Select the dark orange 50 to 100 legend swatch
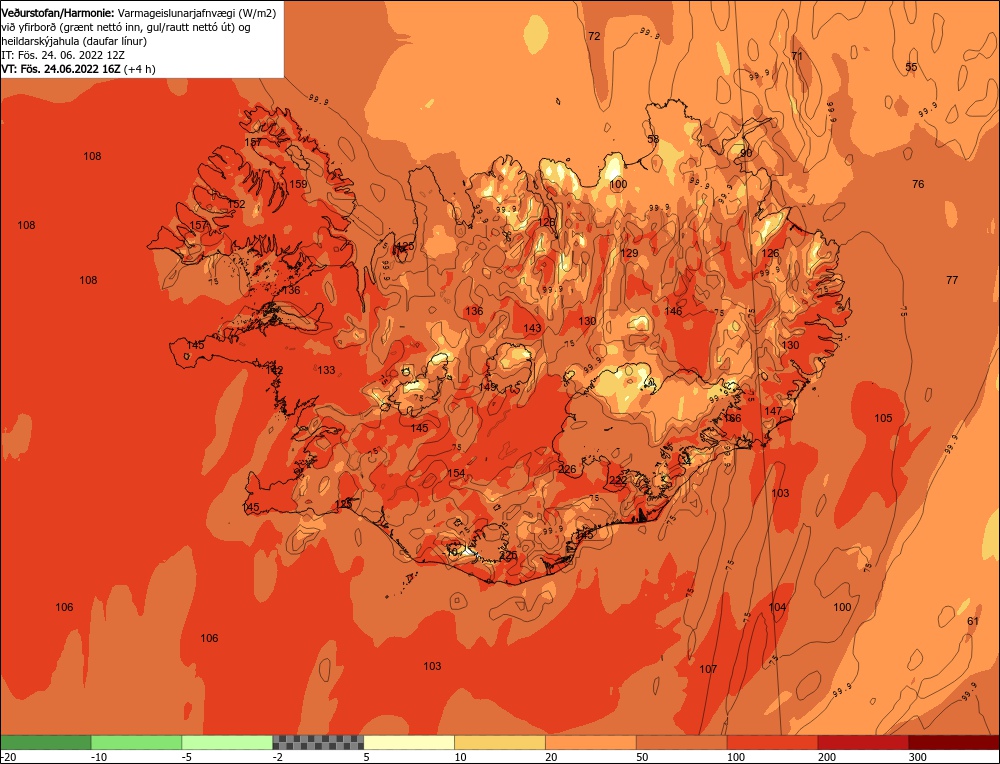1000x764 pixels. tap(682, 742)
